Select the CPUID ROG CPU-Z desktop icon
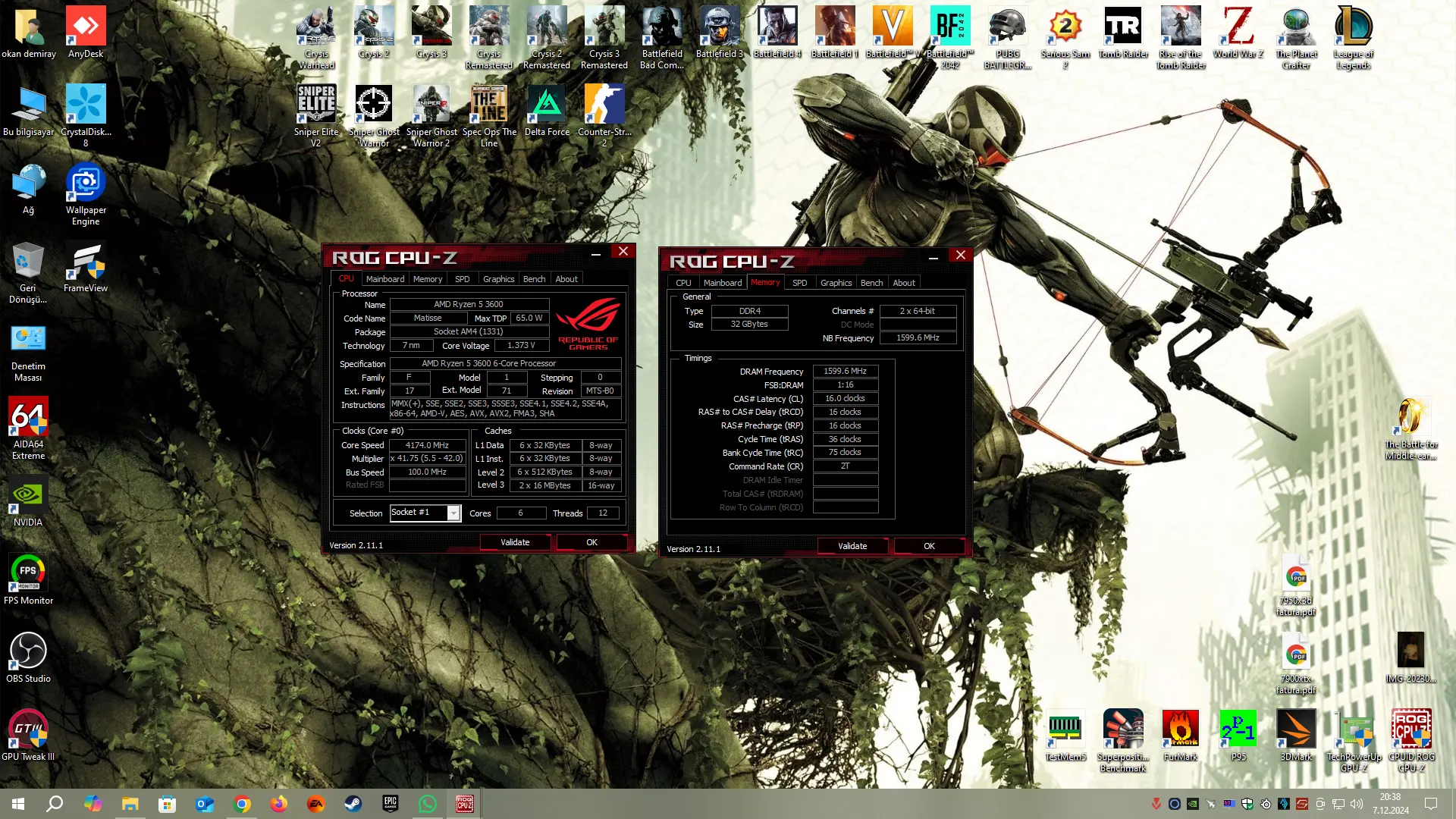1456x819 pixels. click(x=1411, y=741)
